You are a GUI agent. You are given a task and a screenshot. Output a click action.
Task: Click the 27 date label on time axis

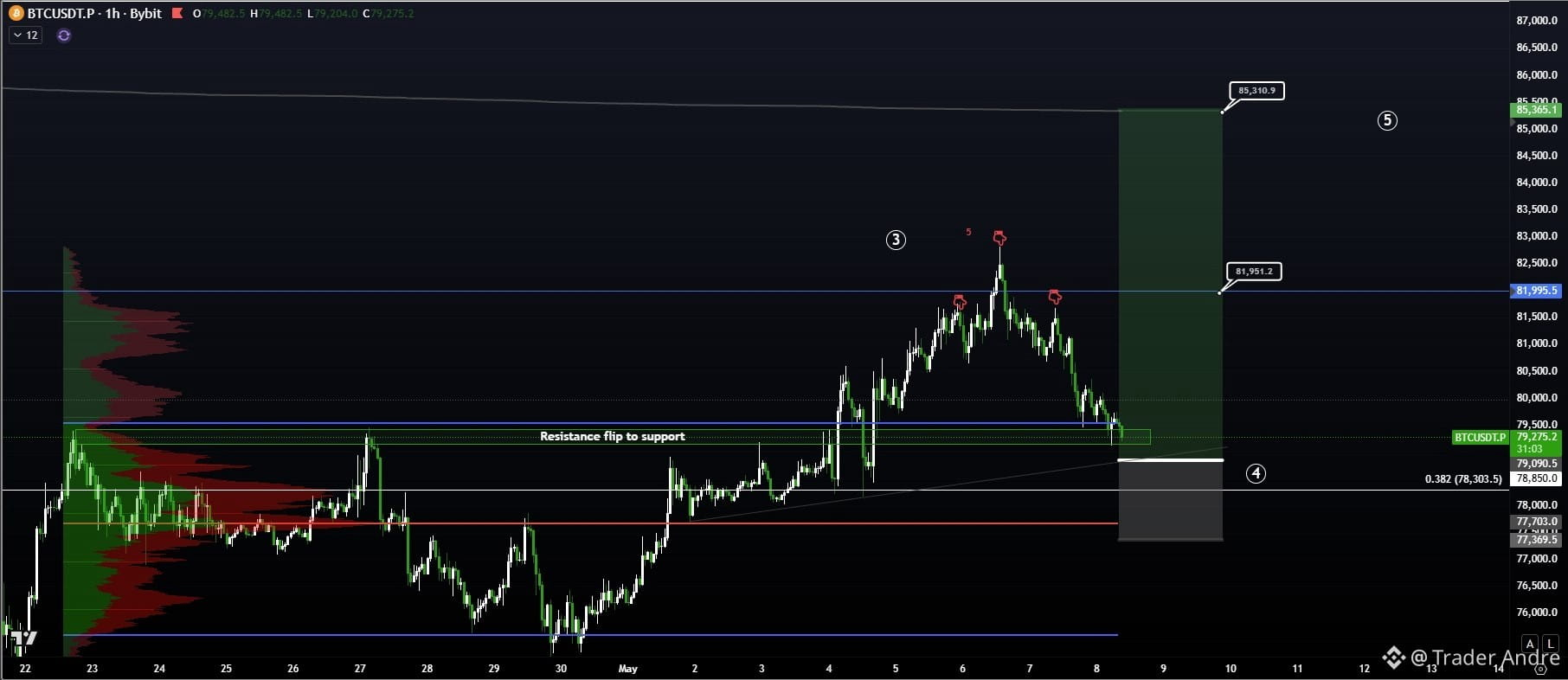point(360,669)
